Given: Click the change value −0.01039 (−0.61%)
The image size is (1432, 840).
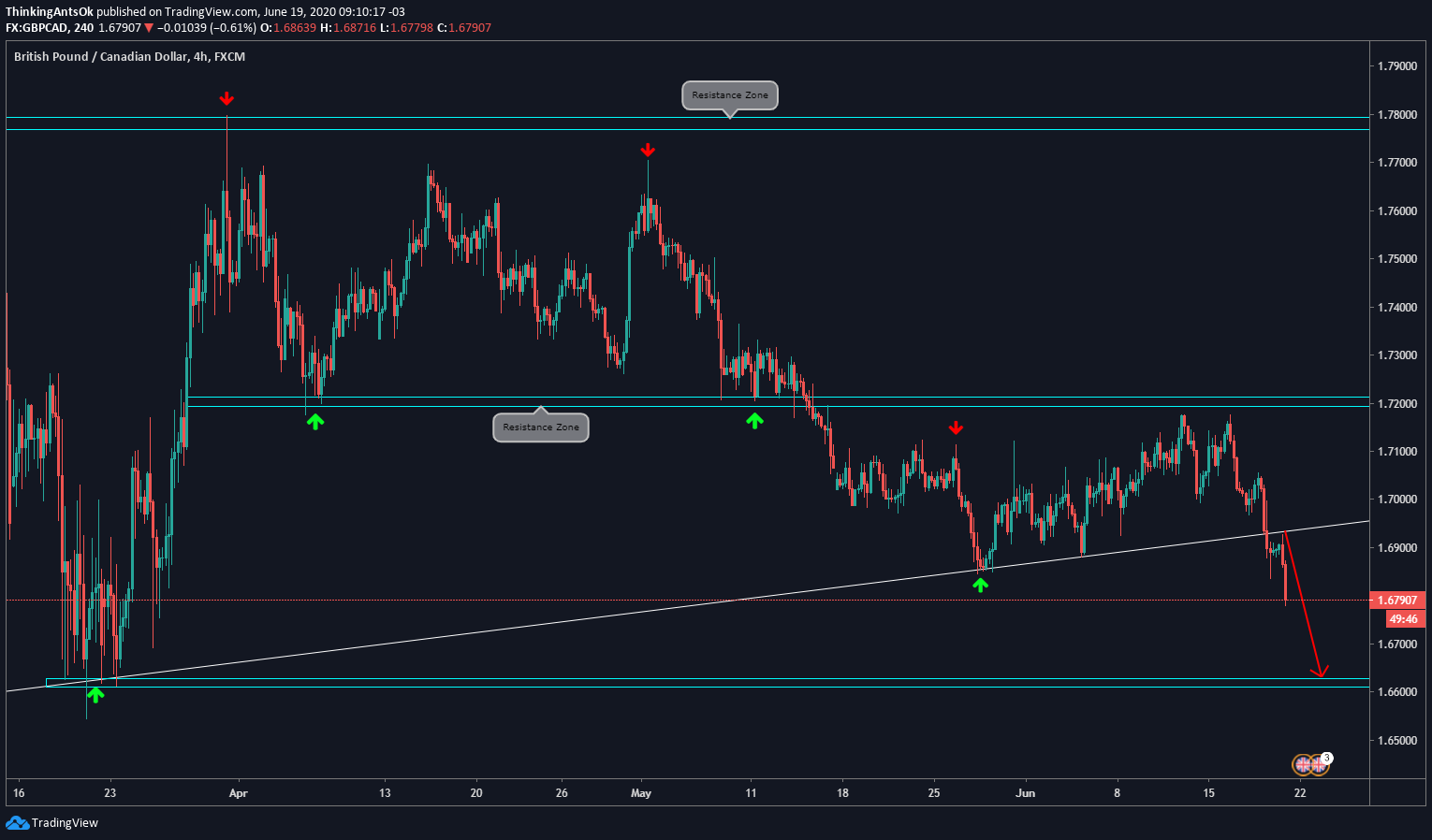Looking at the screenshot, I should pyautogui.click(x=206, y=28).
